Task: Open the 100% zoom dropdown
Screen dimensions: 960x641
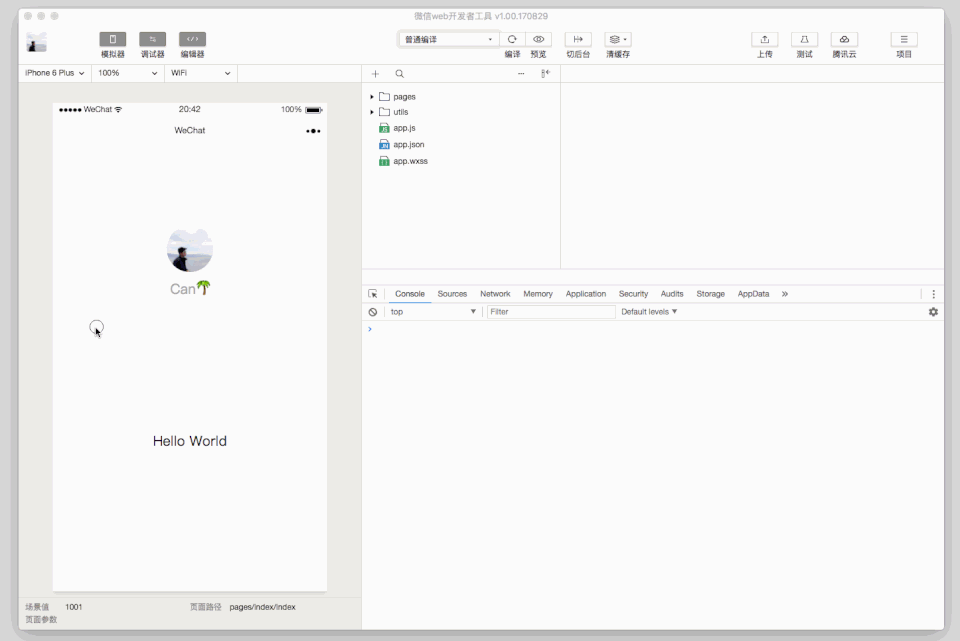Action: click(127, 73)
